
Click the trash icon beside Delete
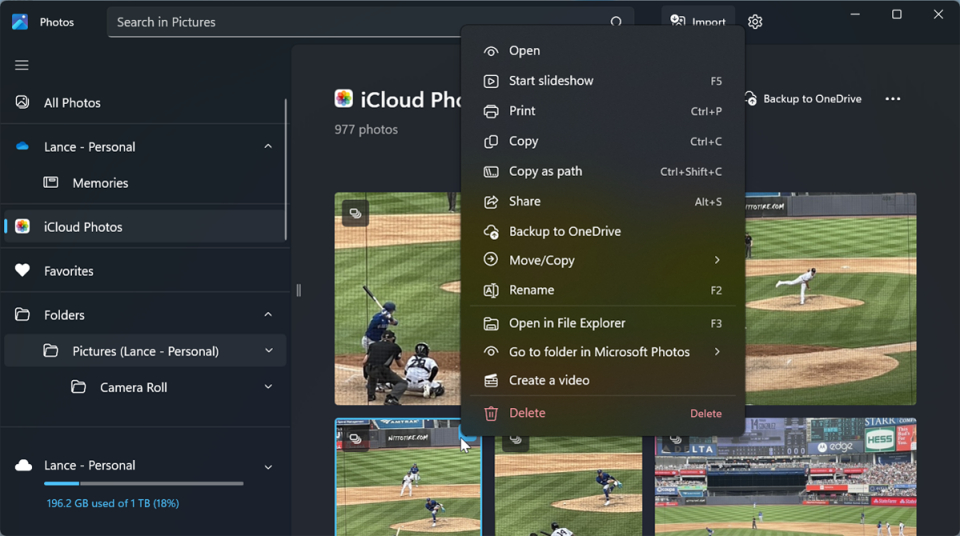tap(491, 413)
